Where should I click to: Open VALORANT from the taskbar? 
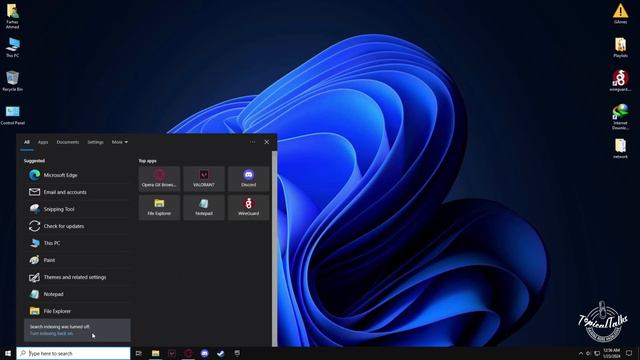(172, 353)
